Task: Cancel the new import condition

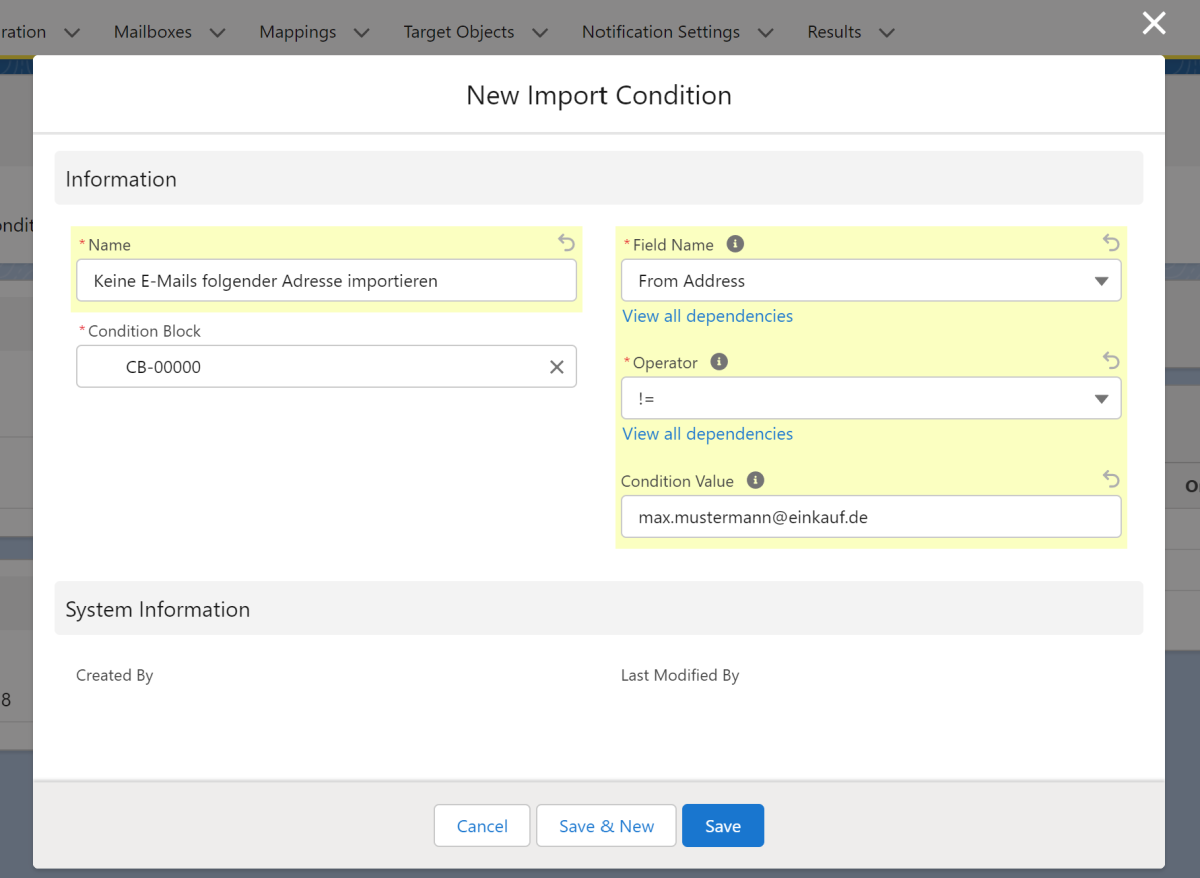Action: 482,826
